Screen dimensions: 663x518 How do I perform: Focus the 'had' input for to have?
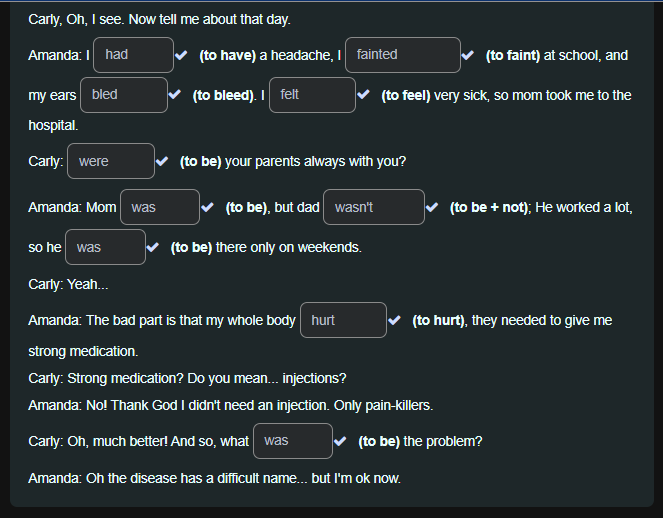coord(133,55)
